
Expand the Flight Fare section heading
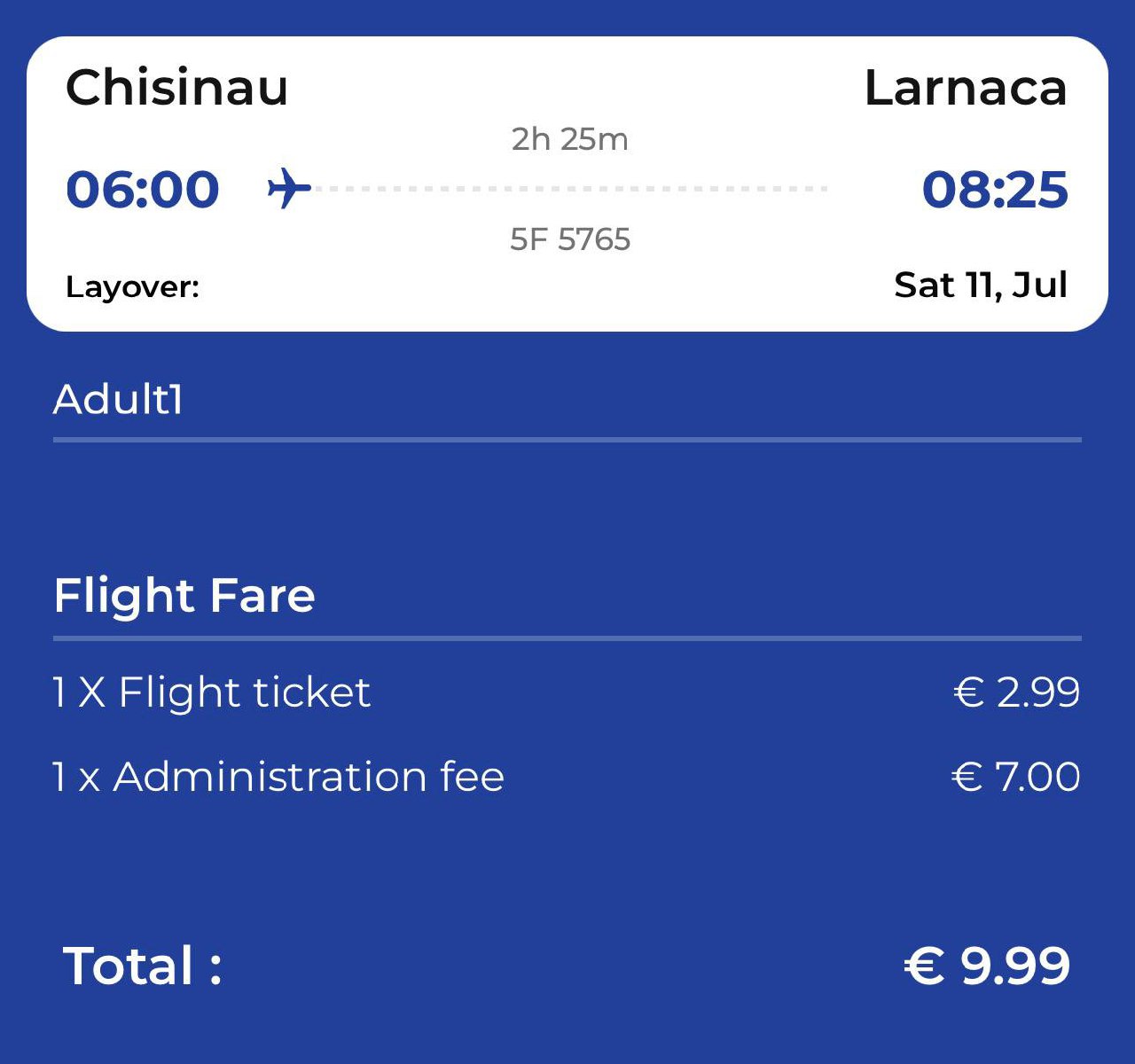(x=184, y=595)
